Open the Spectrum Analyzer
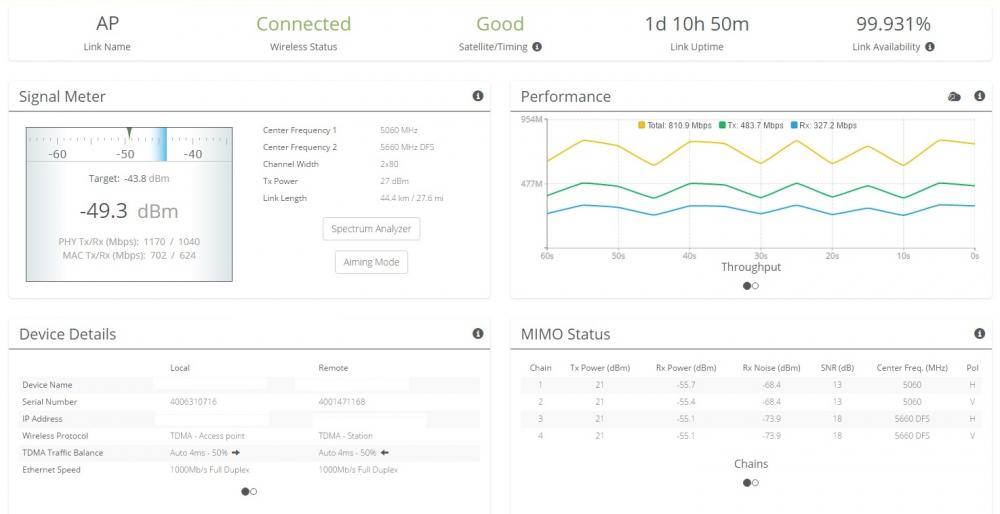 371,229
